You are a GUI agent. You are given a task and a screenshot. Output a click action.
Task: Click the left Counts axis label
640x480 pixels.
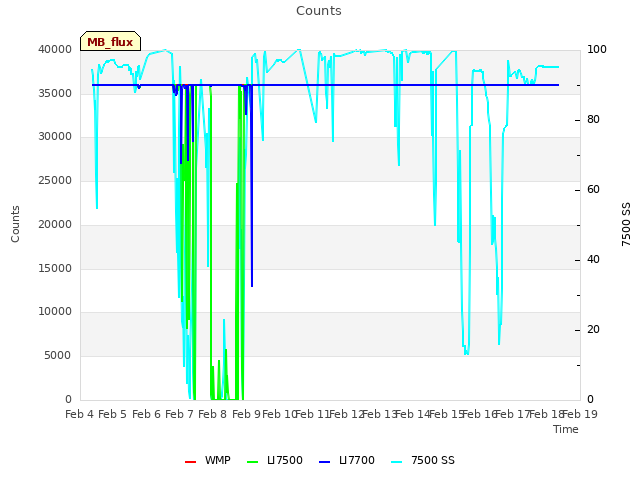[15, 224]
